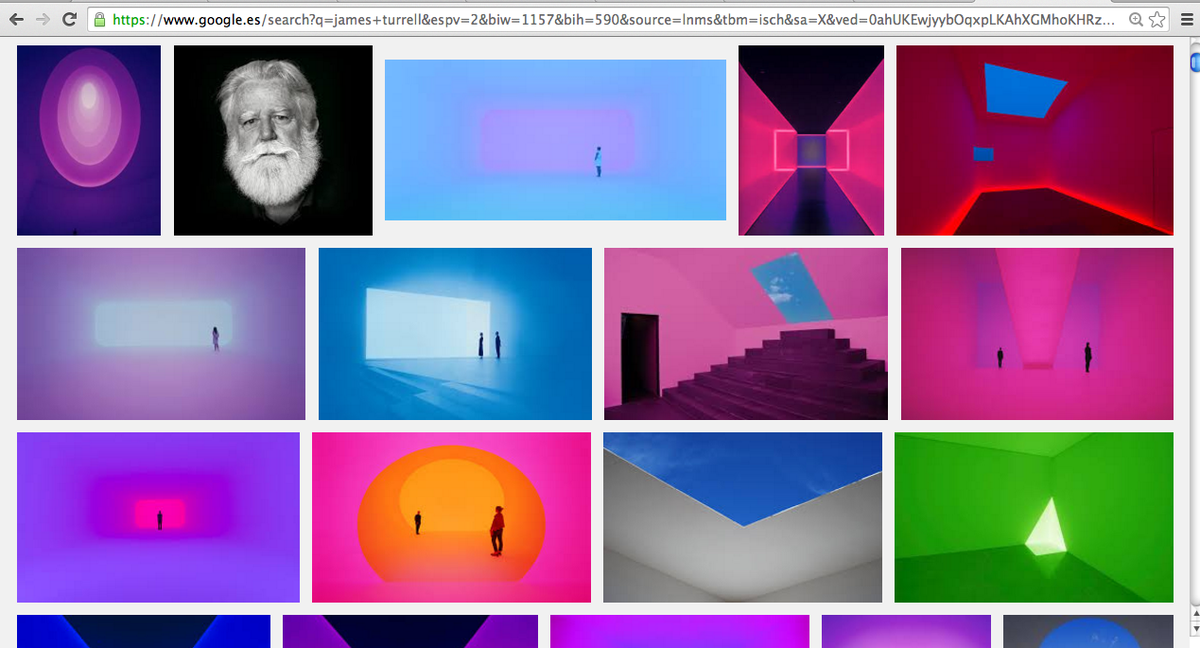Open the Chrome hamburger menu

(x=1186, y=19)
